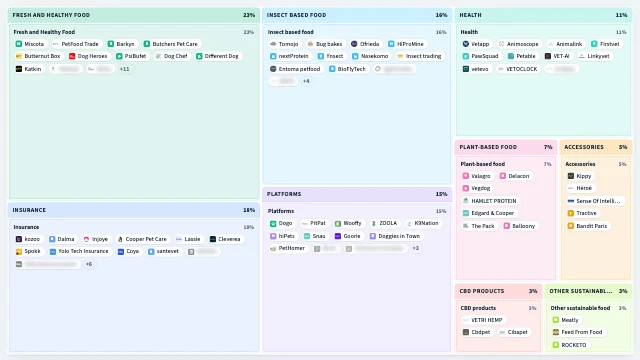640x360 pixels.
Task: Click the Ofrieda purple logo icon
Action: click(354, 44)
